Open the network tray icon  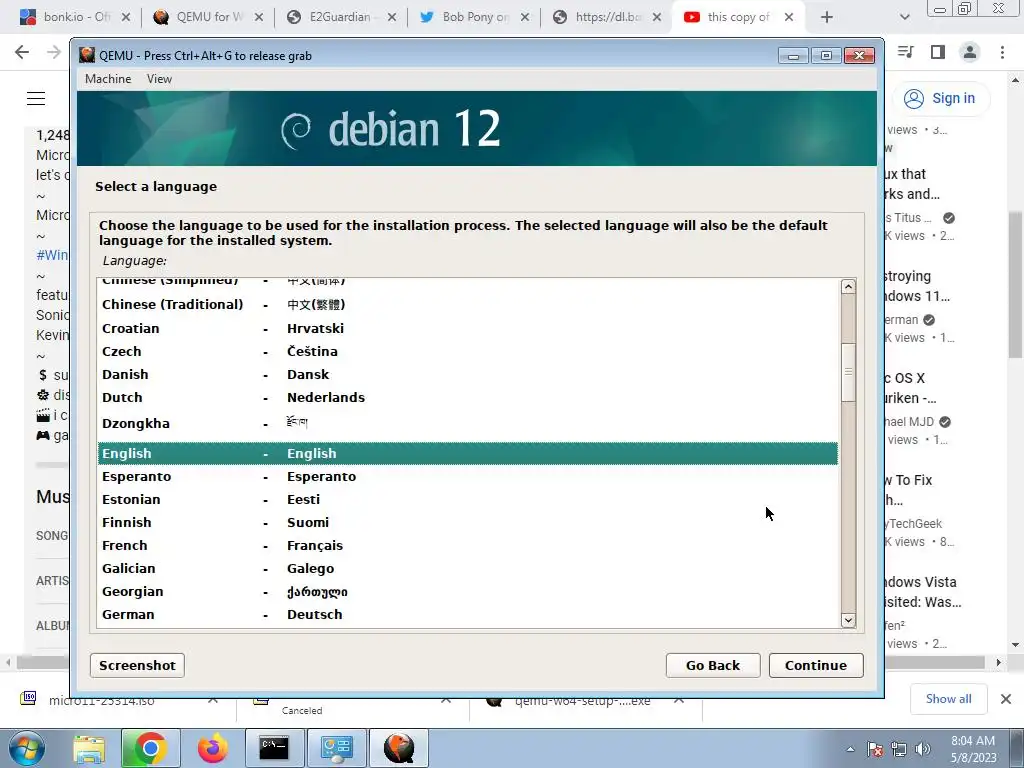click(x=899, y=750)
